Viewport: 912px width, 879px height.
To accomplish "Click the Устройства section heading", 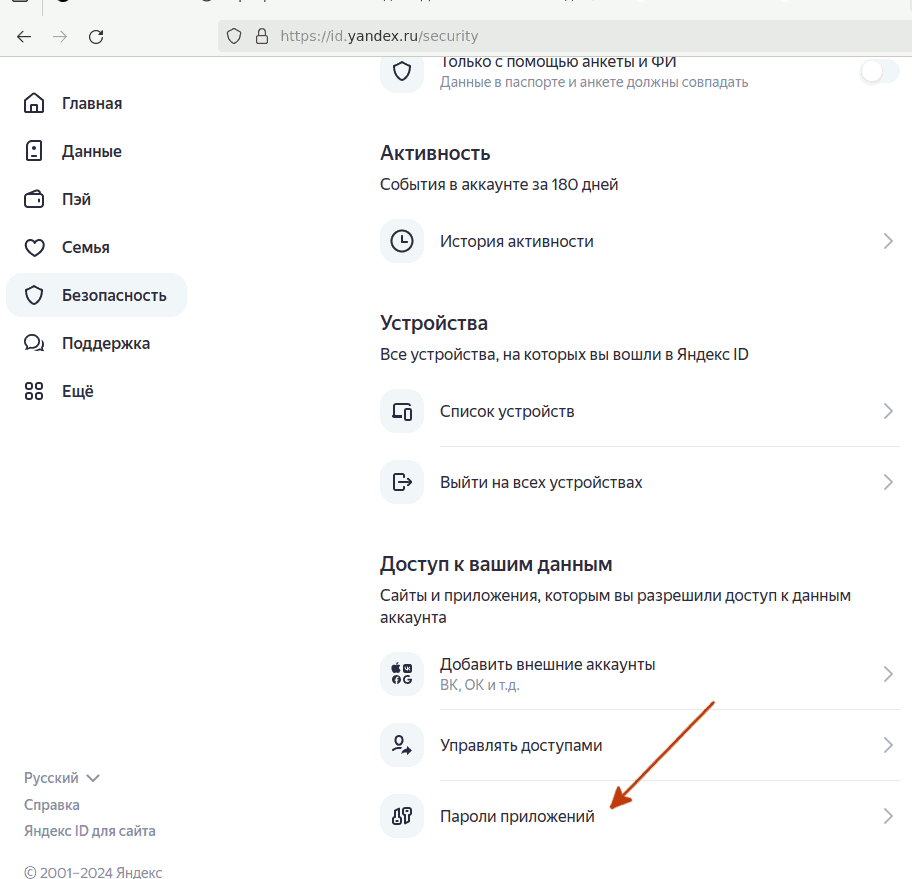I will pos(434,323).
